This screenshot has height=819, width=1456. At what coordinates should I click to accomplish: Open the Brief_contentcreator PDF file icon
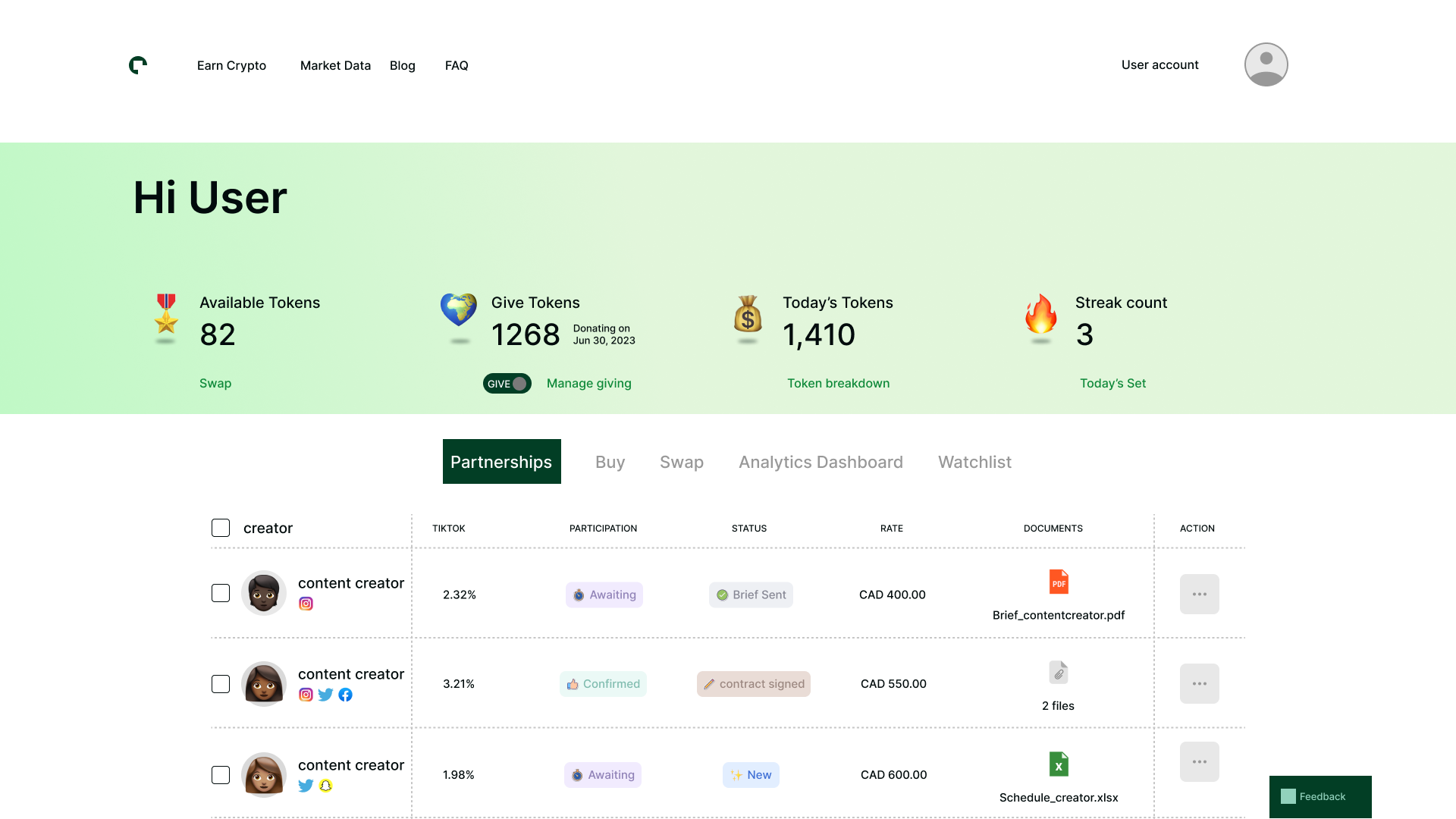[1059, 582]
